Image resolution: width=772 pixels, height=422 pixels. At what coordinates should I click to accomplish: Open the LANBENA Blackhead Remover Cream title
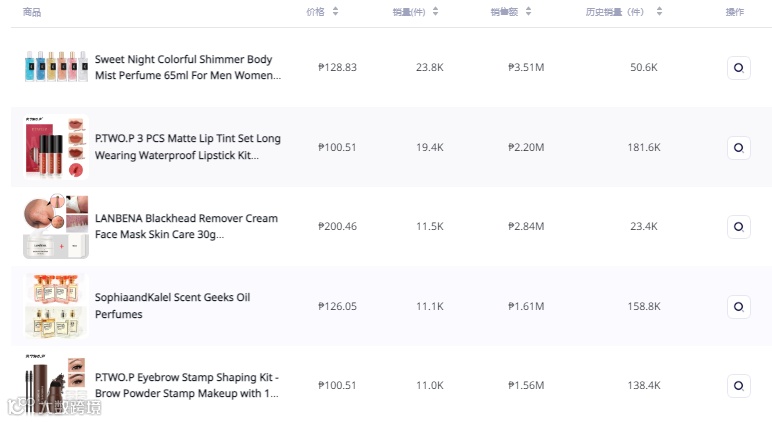(x=186, y=226)
